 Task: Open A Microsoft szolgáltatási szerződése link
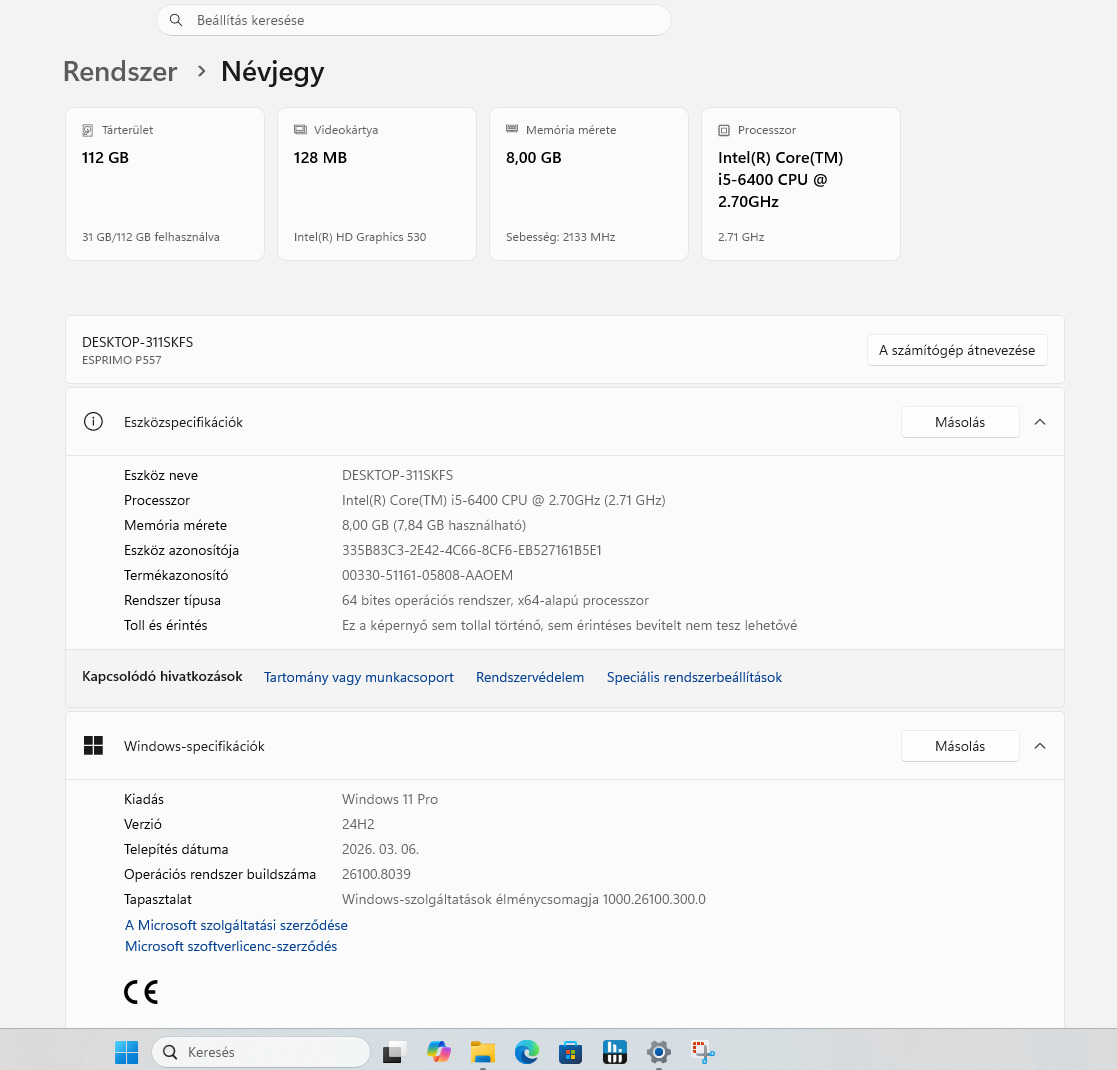(x=236, y=925)
